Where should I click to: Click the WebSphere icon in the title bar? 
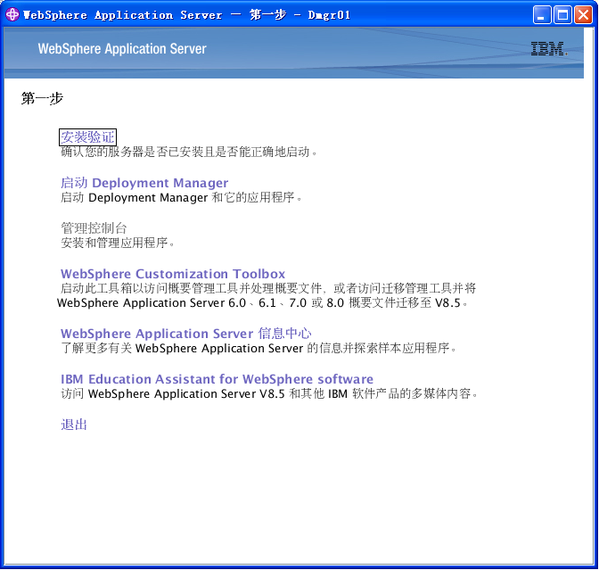pos(12,15)
